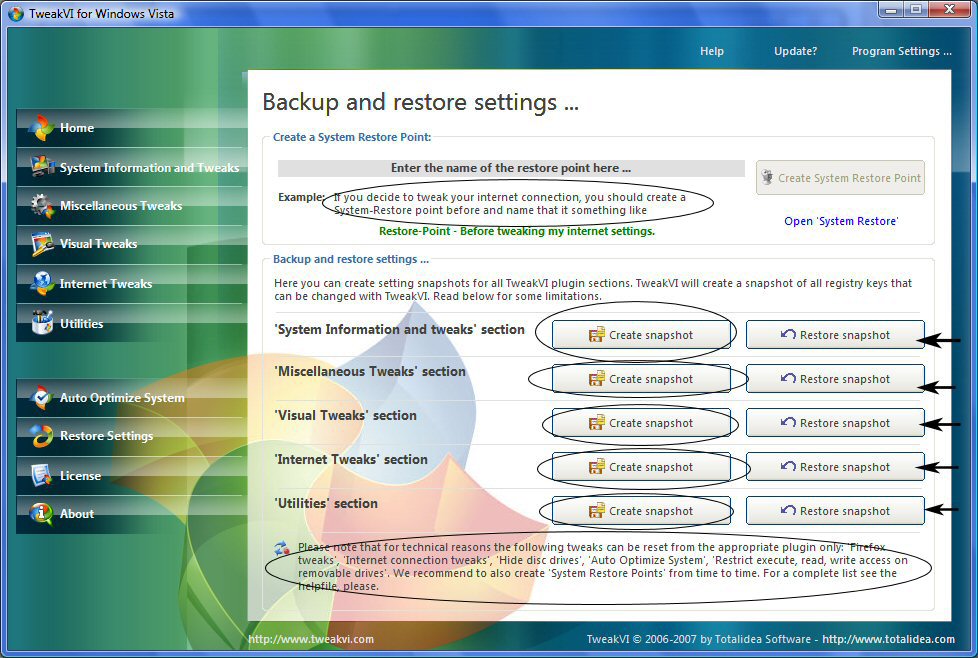This screenshot has width=978, height=658.
Task: Restore snapshot for Visual Tweaks section
Action: tap(835, 423)
